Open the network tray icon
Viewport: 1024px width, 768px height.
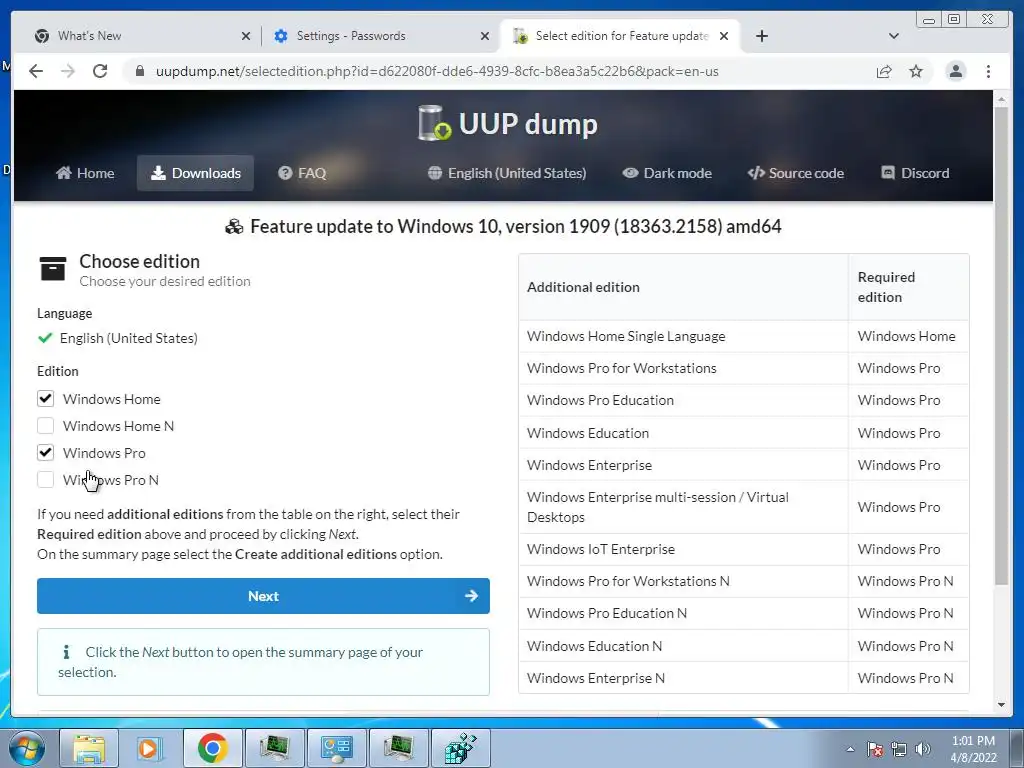899,749
